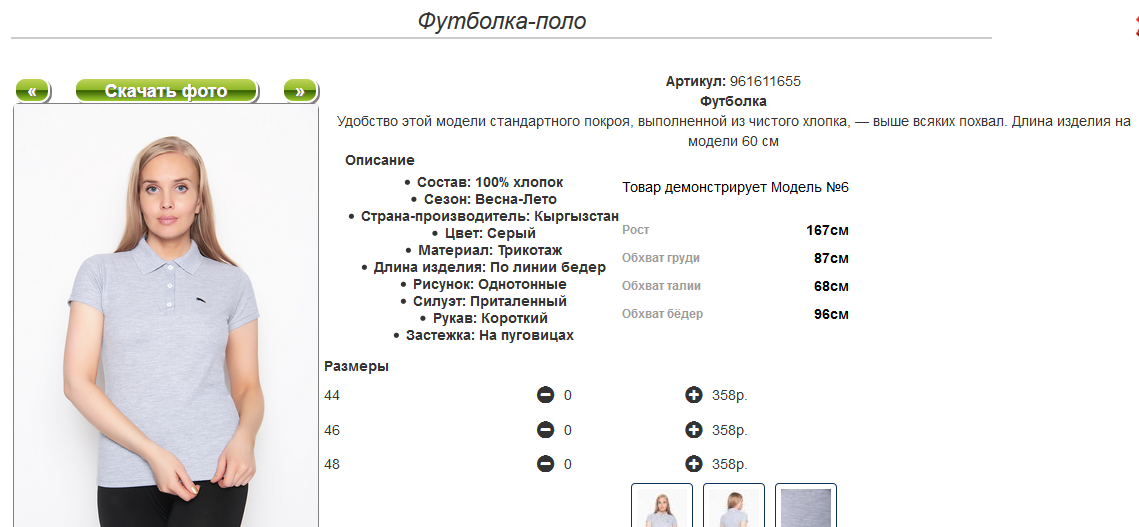Image resolution: width=1139 pixels, height=527 pixels.
Task: Increase quantity for size 48
Action: (x=694, y=464)
